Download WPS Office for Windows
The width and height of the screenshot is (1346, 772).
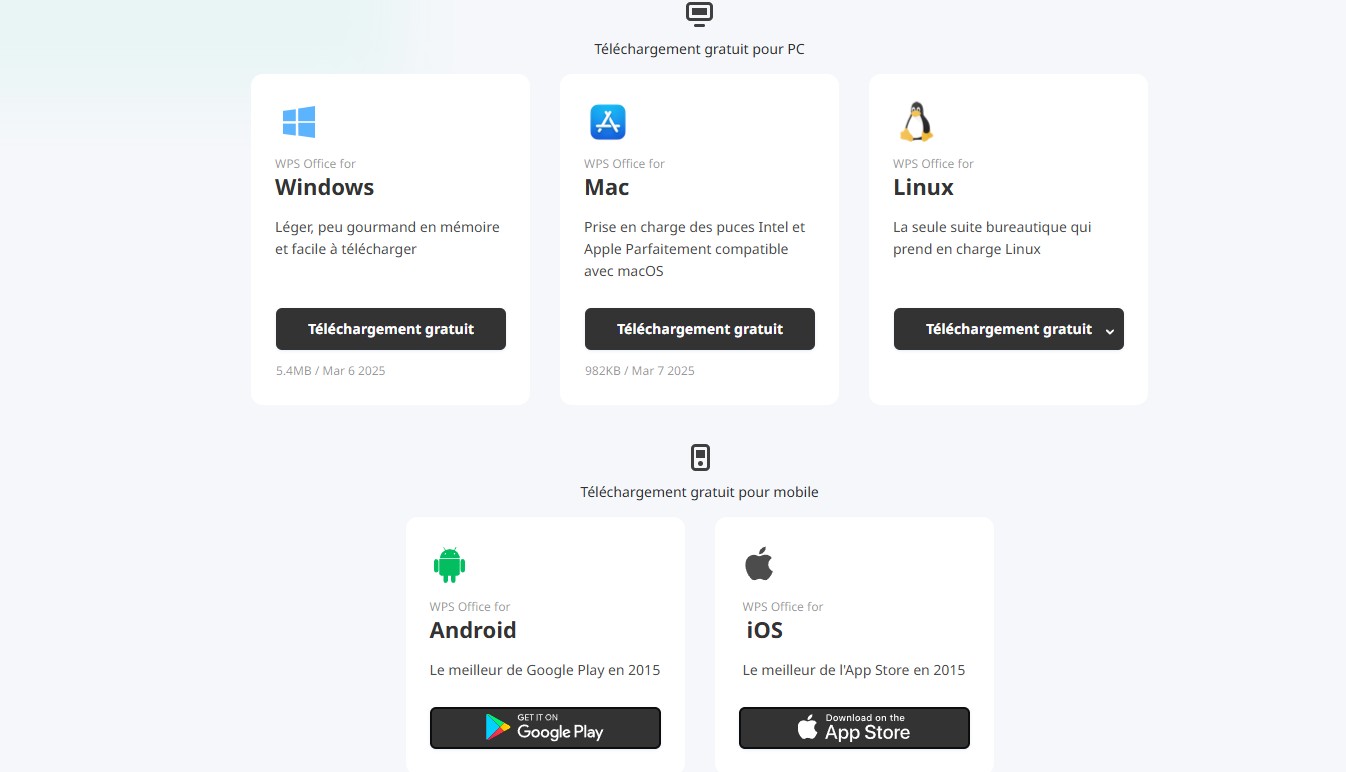[x=391, y=329]
